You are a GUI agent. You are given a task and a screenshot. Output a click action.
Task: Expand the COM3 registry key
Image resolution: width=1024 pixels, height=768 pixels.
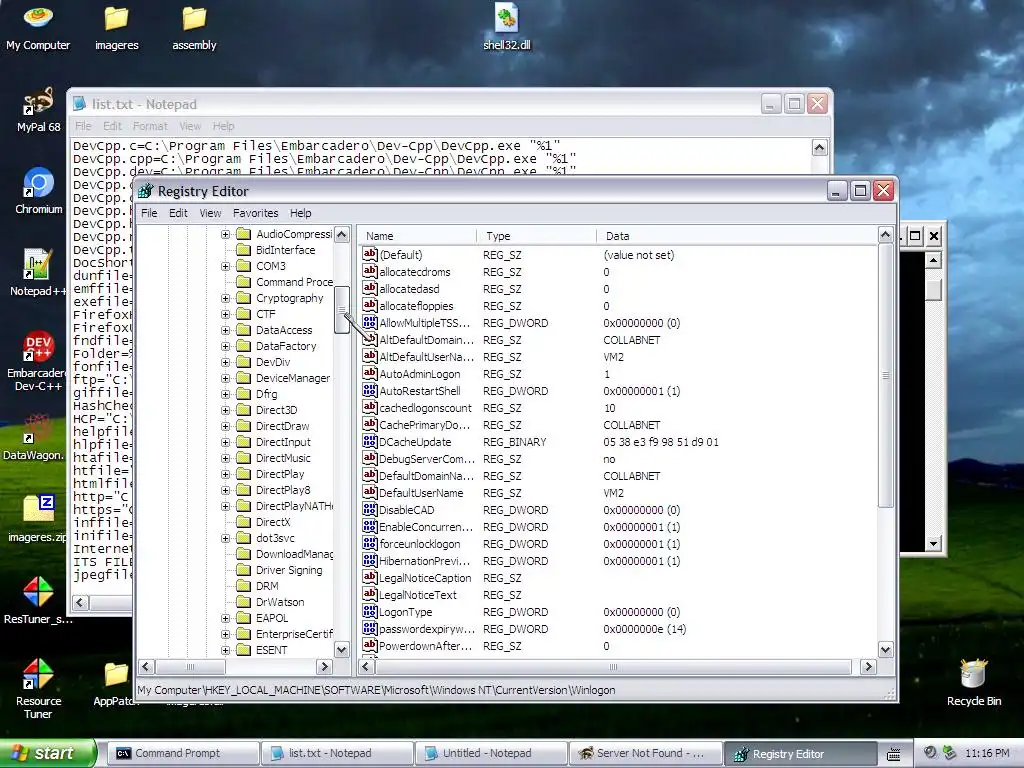click(225, 266)
